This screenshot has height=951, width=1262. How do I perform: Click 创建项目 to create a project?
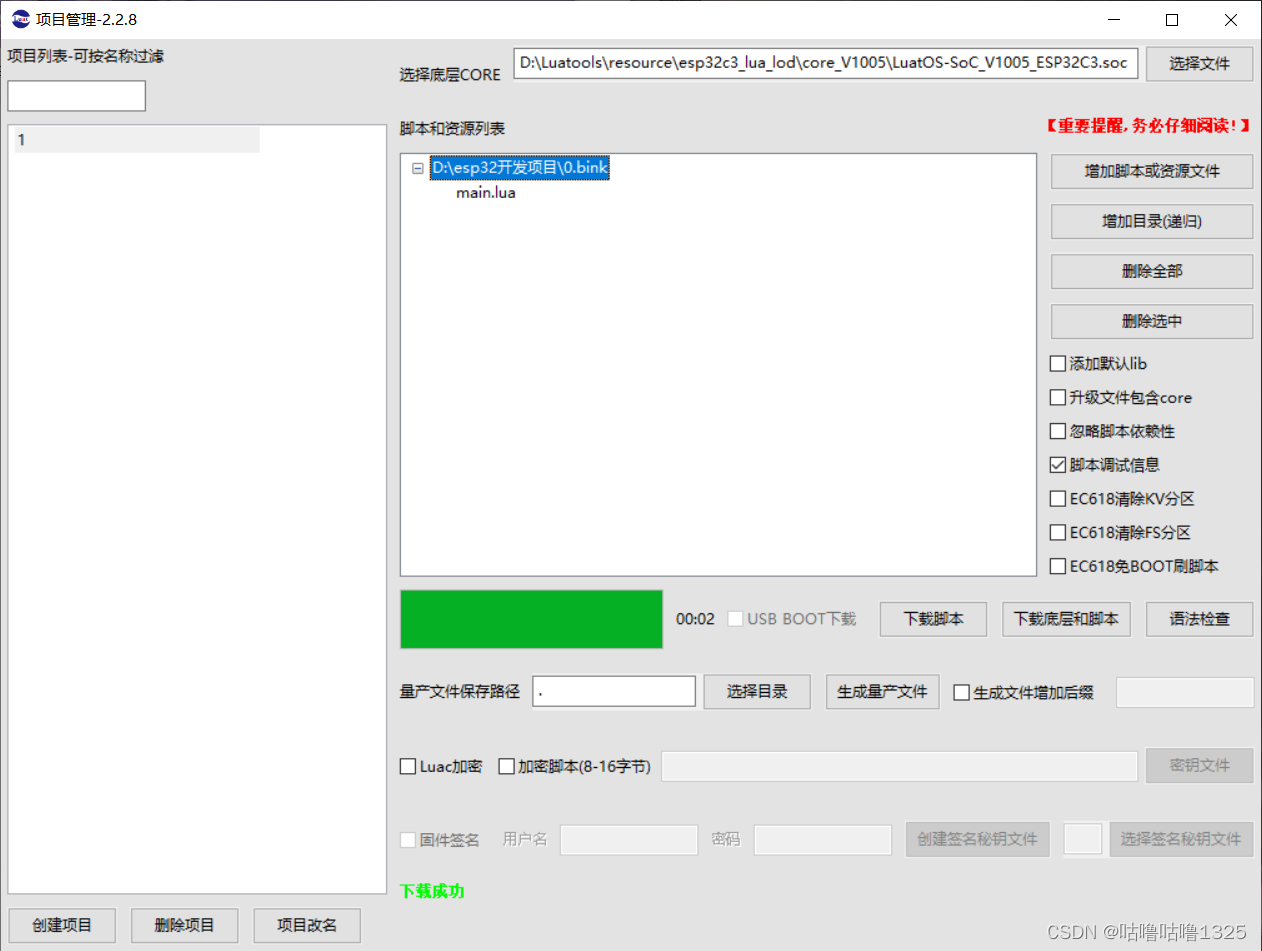coord(62,925)
